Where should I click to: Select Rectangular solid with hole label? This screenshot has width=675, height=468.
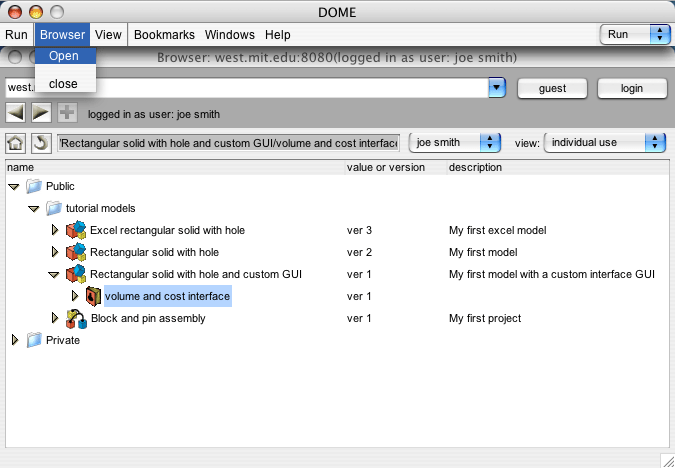tap(154, 252)
